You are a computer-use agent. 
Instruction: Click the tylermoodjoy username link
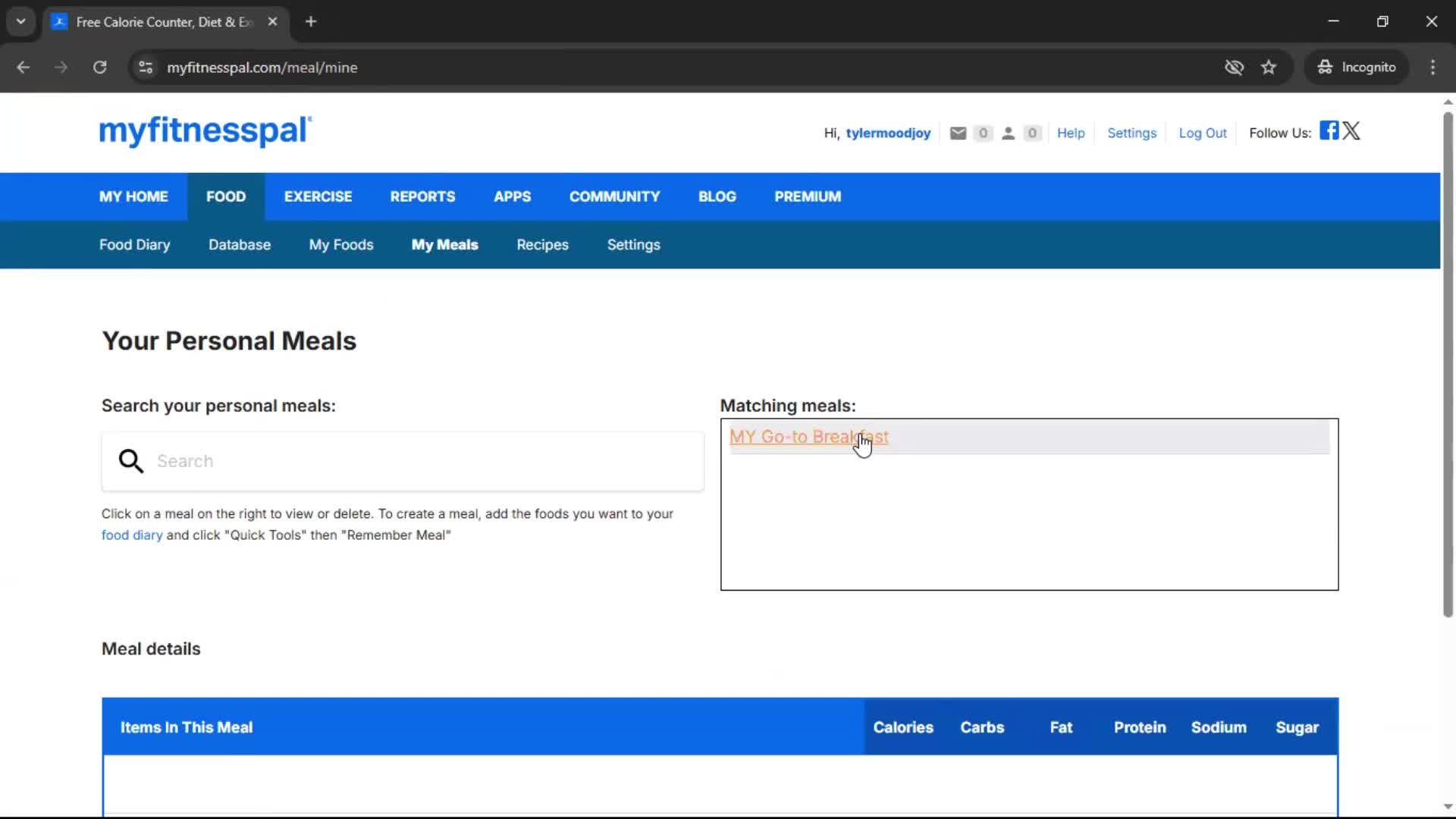coord(888,133)
